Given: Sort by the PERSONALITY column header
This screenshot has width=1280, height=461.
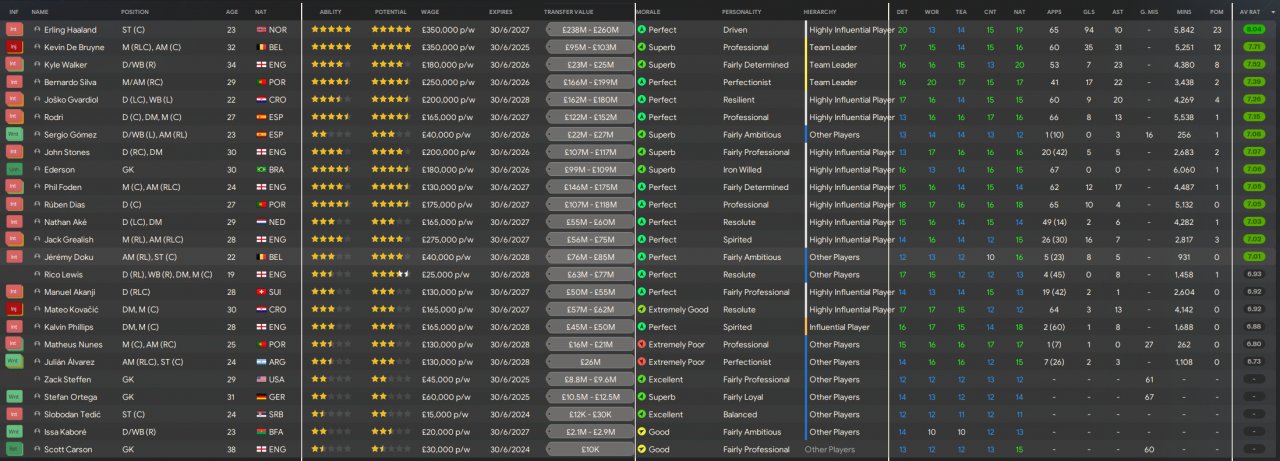Looking at the screenshot, I should point(742,11).
